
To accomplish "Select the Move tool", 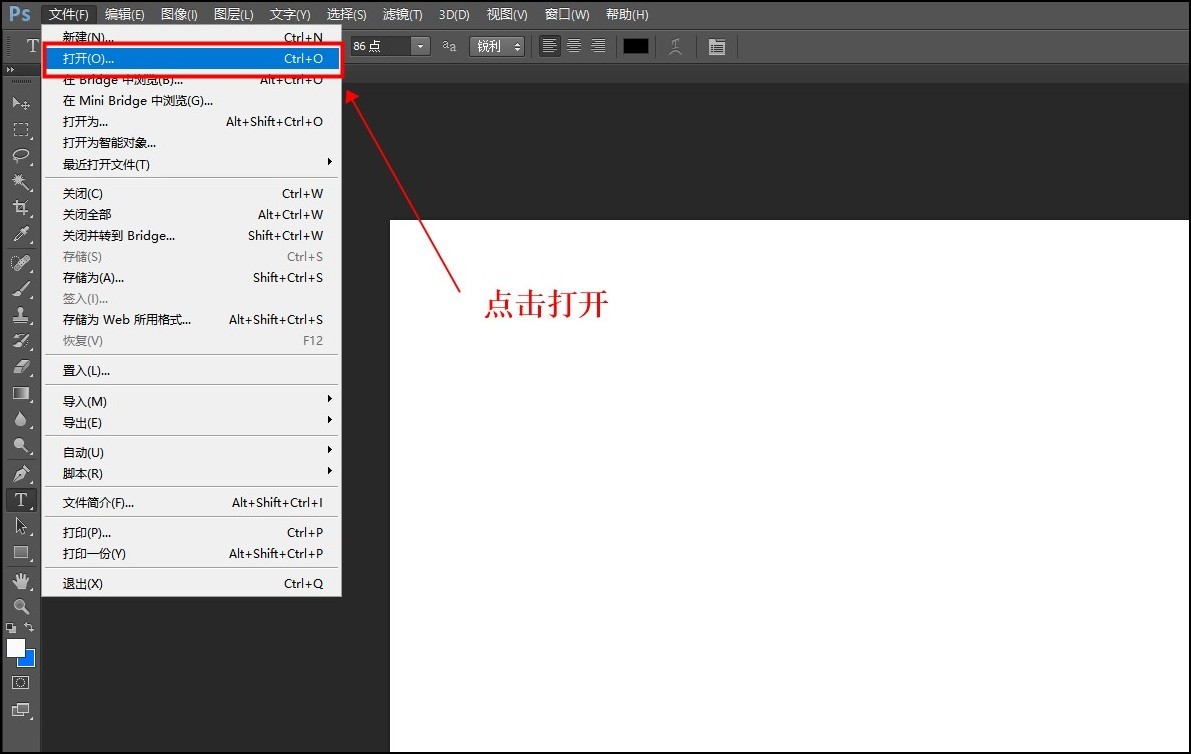I will pyautogui.click(x=20, y=104).
